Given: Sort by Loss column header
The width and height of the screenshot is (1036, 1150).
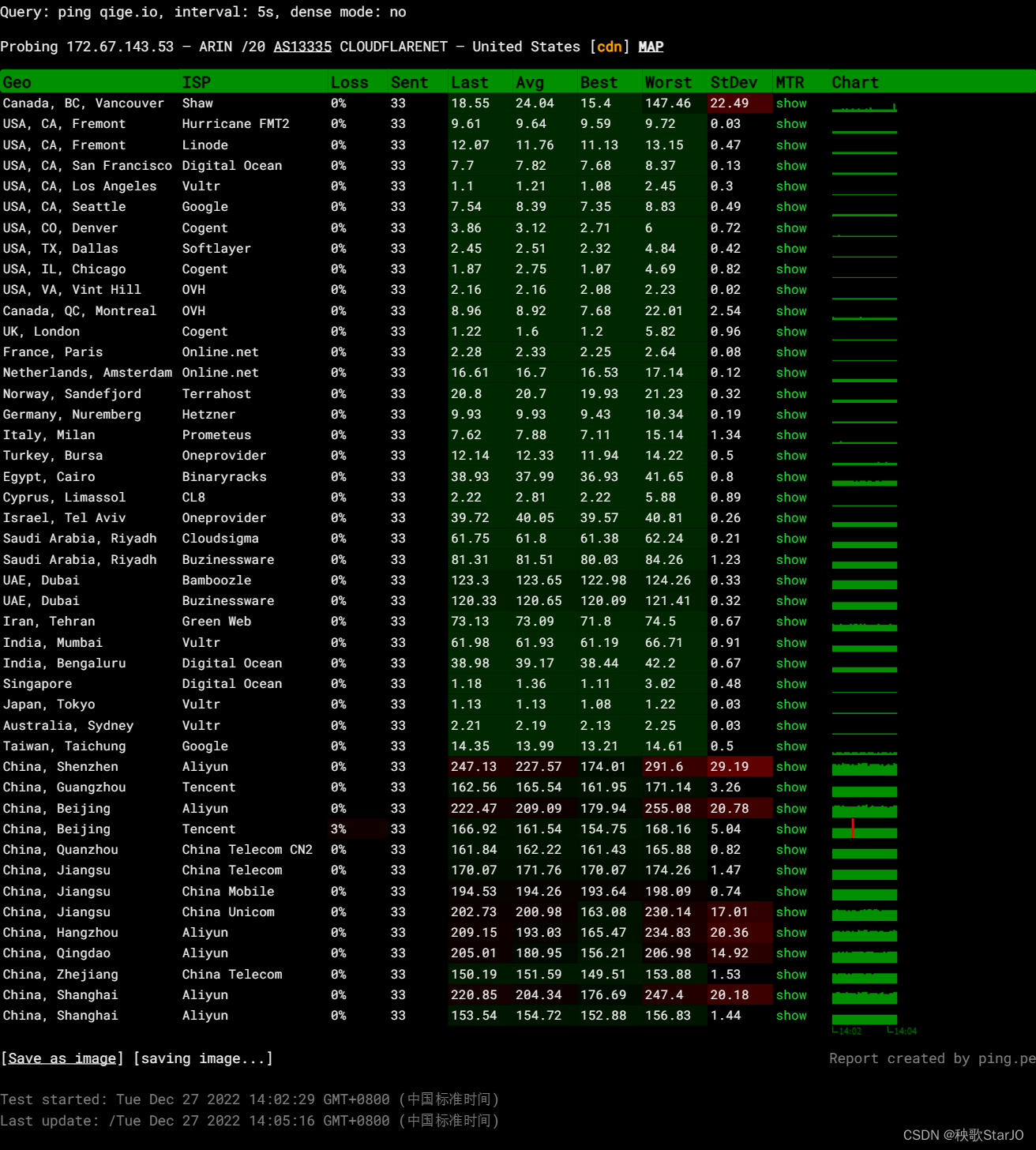Looking at the screenshot, I should [350, 82].
